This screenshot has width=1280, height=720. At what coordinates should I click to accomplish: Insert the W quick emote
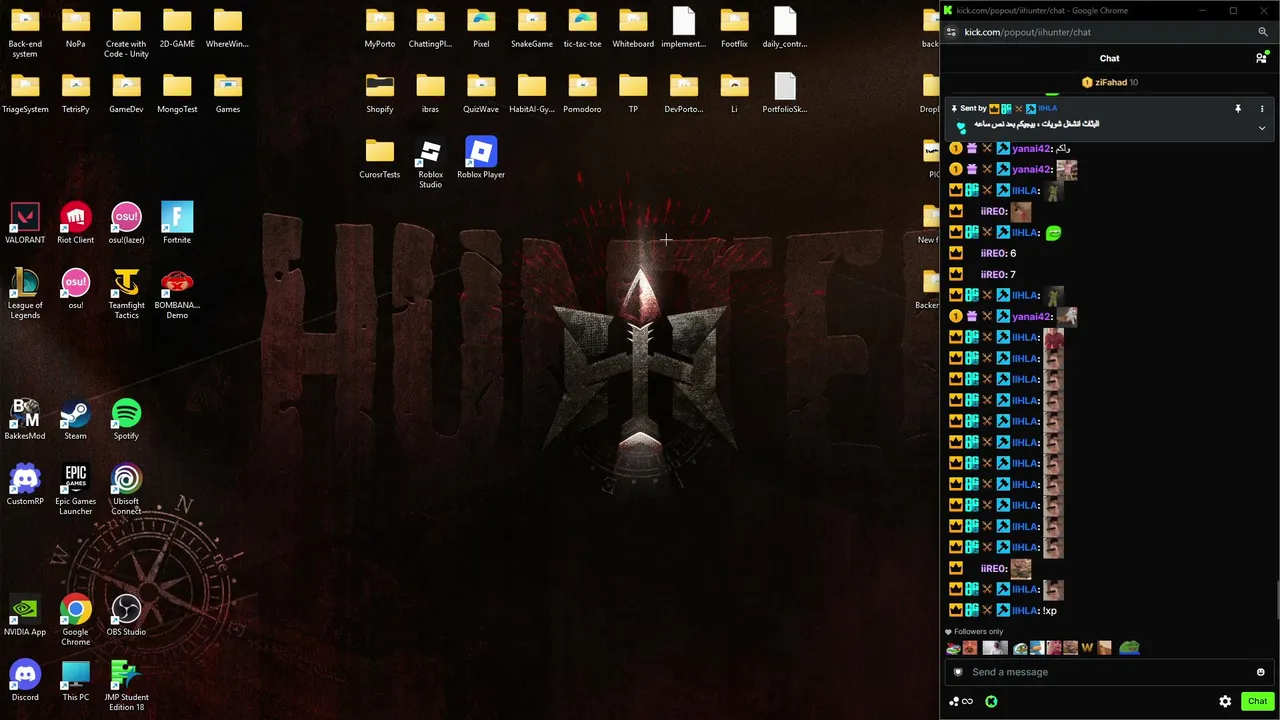1087,648
